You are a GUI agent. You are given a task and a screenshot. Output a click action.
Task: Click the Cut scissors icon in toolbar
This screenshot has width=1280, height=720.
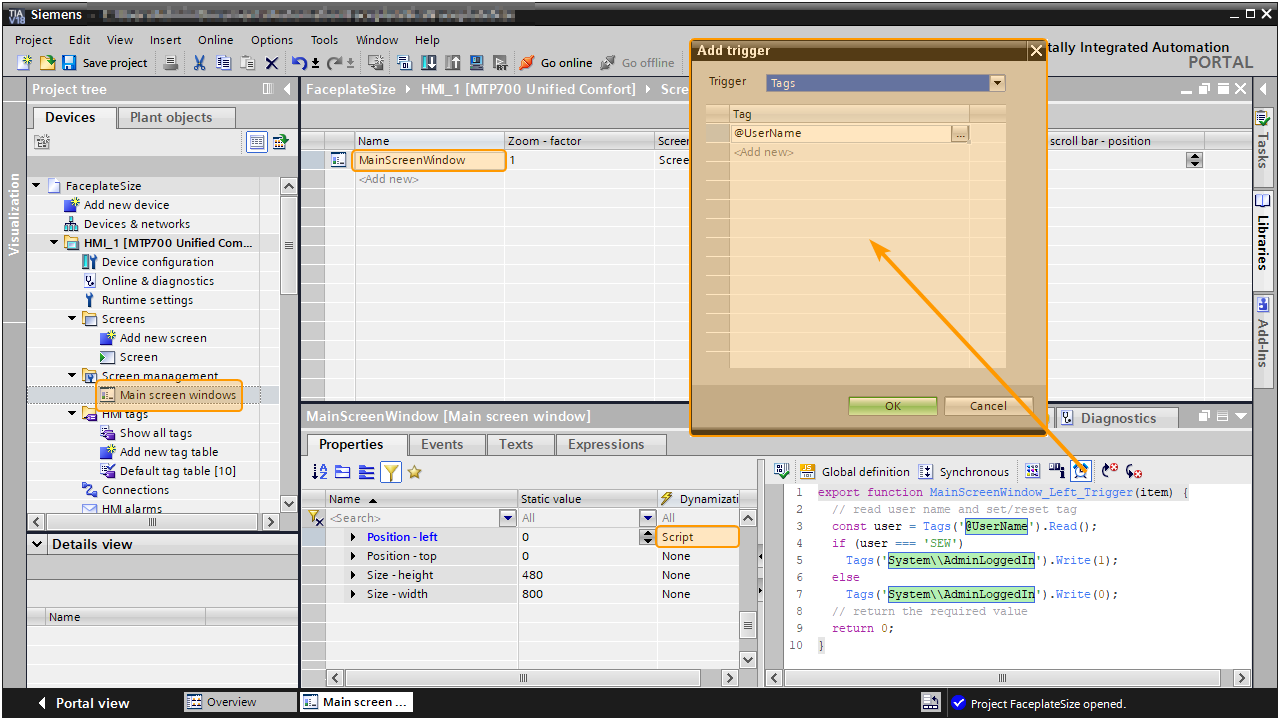point(199,63)
